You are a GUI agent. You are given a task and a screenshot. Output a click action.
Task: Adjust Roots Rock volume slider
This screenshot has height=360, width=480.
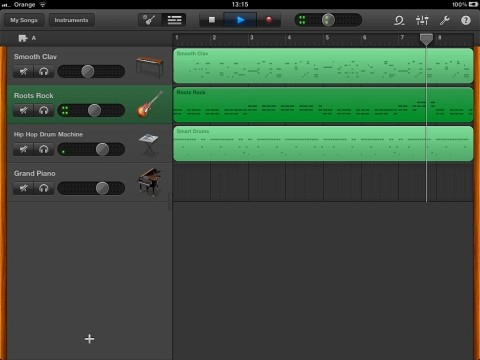94,110
